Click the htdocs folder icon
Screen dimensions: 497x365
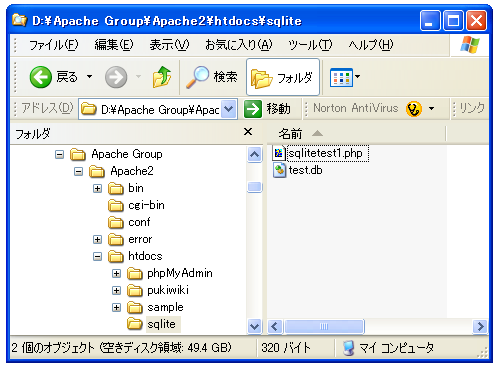(116, 256)
